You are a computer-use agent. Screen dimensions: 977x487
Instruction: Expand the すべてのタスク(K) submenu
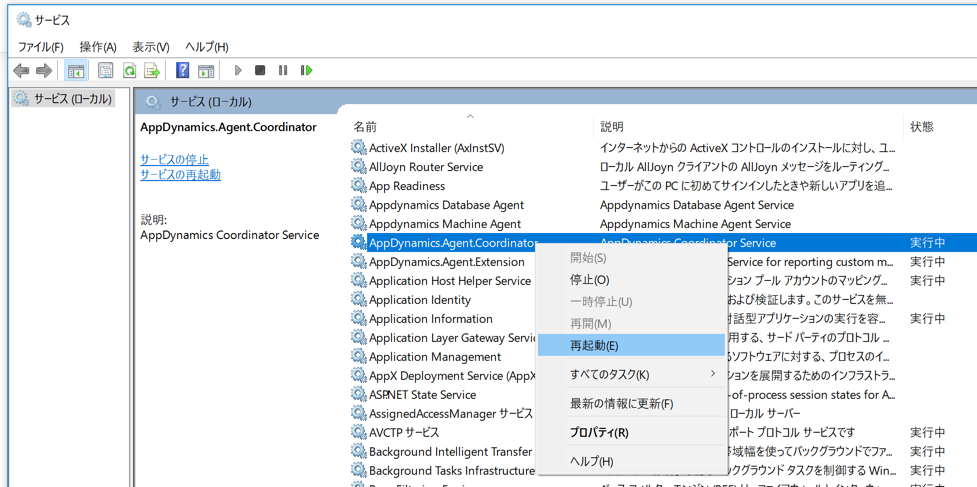pos(610,375)
